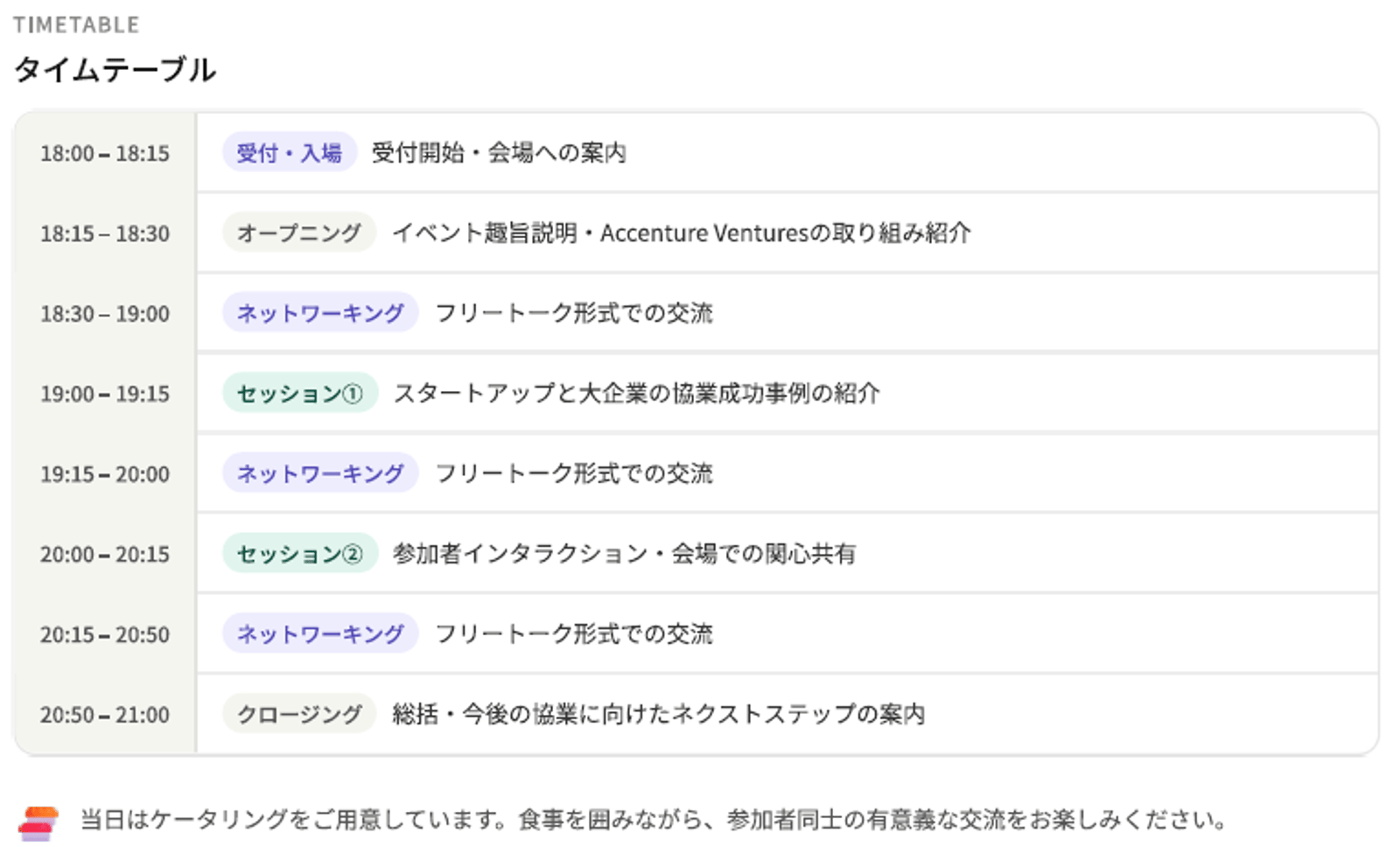Select the 20:50–21:00 time cell
Image resolution: width=1400 pixels, height=847 pixels.
pos(105,715)
